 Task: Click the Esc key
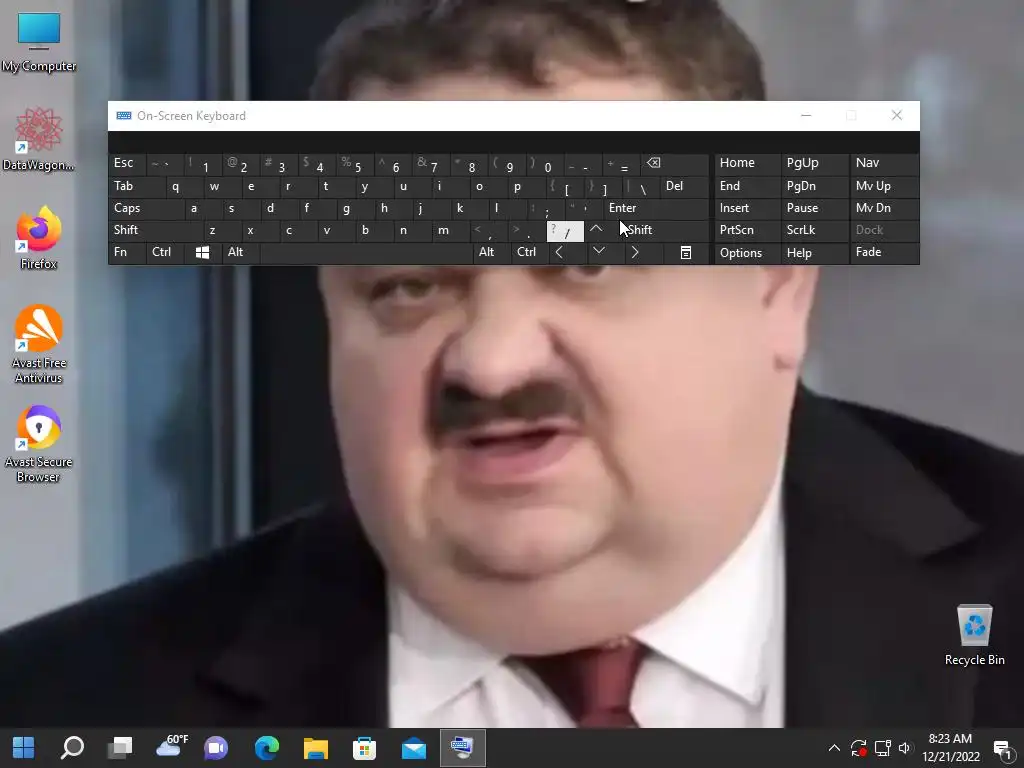(127, 163)
